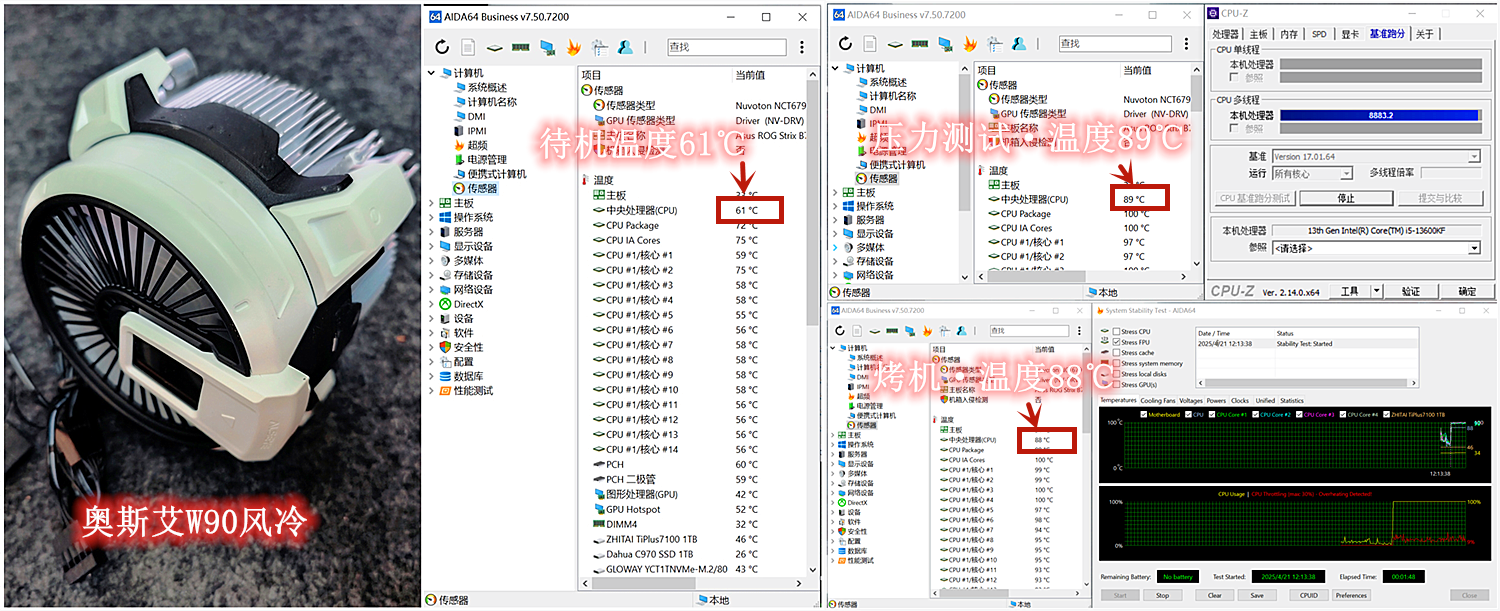Select 电源管理 in the left AIDA64 tree
The image size is (1500, 611).
coord(486,159)
